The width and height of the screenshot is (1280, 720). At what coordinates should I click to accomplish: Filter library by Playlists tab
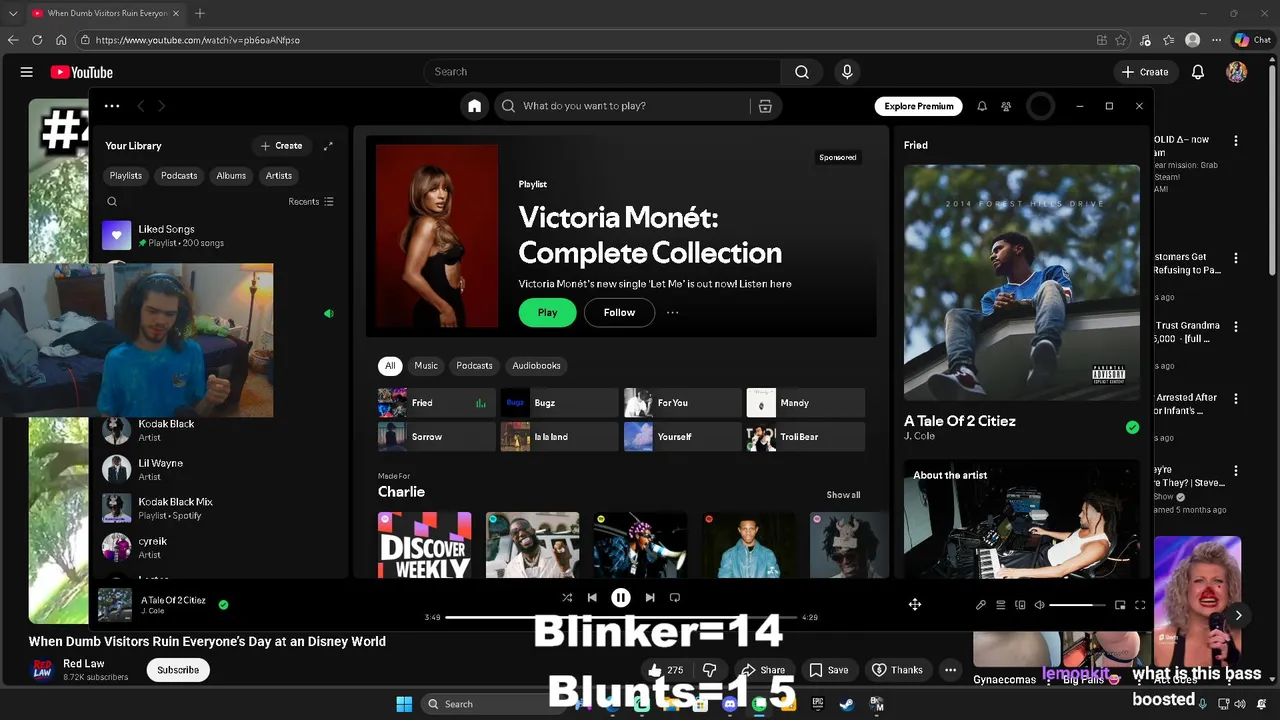[126, 176]
